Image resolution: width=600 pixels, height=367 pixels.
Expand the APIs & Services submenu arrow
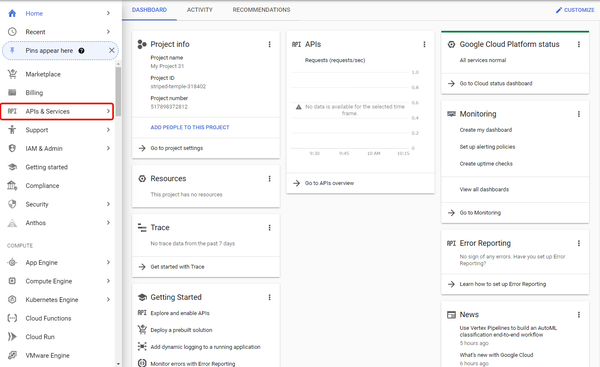pos(108,111)
